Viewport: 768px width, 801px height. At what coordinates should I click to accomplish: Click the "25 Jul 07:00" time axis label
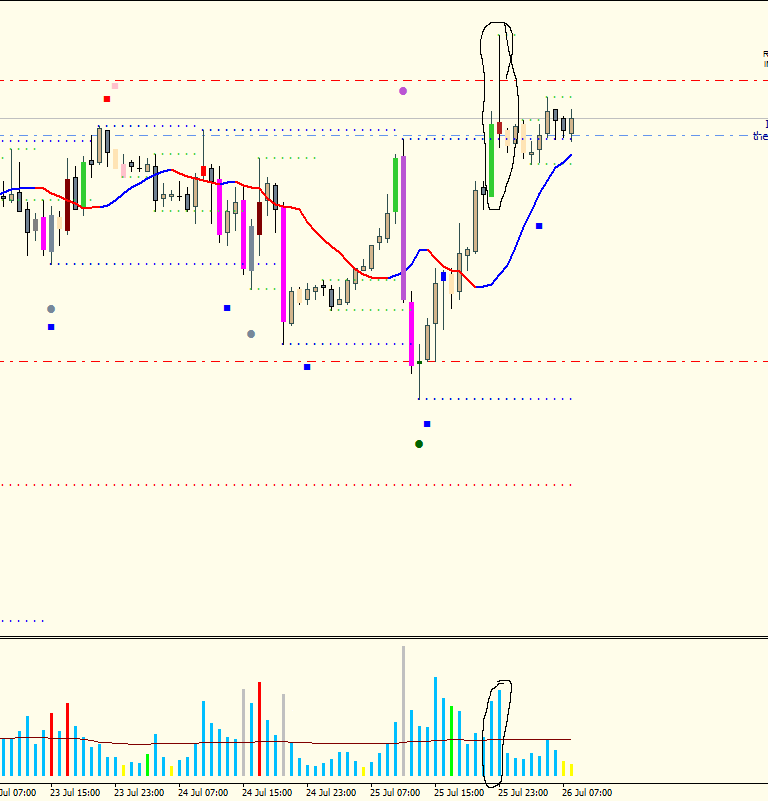point(395,793)
